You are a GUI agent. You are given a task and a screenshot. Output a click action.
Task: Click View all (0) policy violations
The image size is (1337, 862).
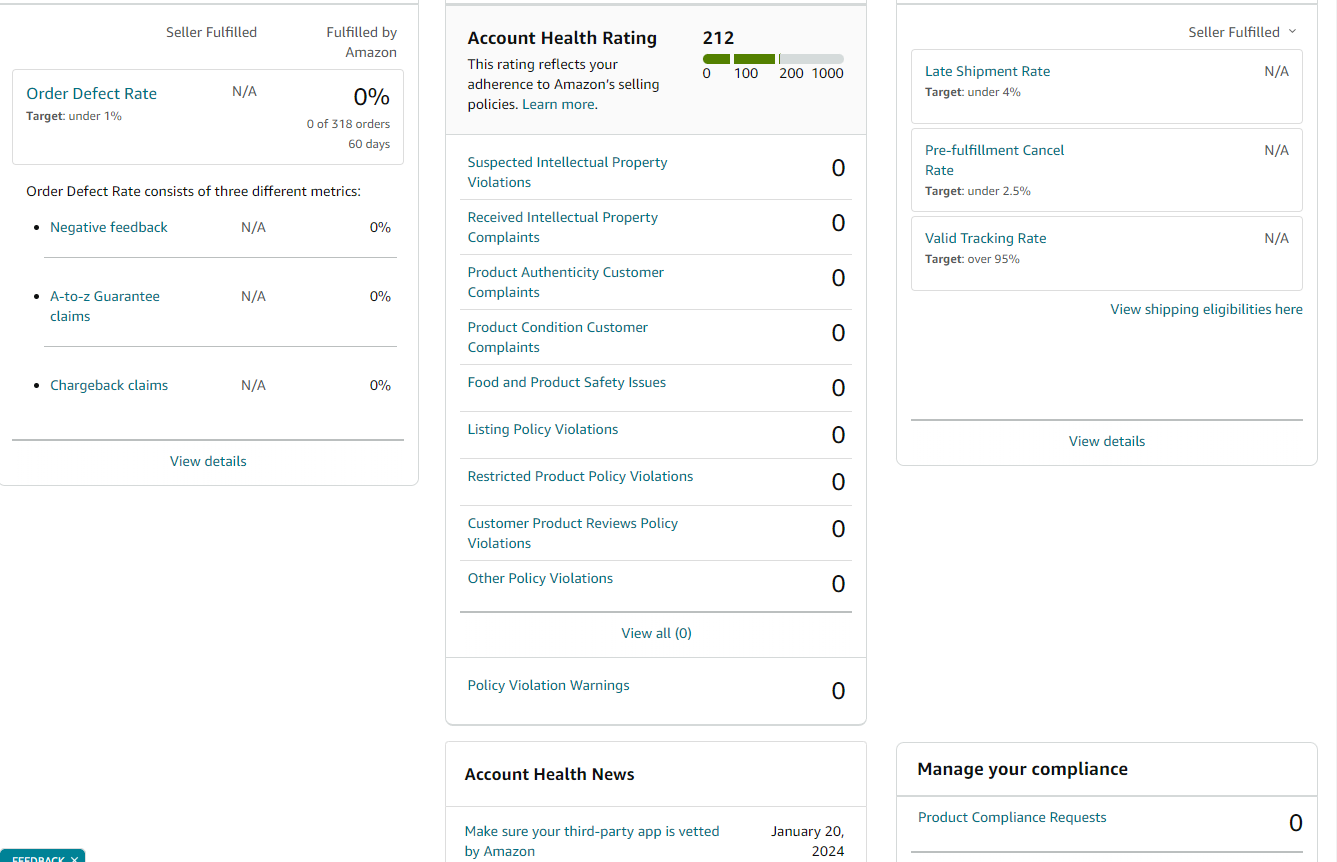click(656, 633)
